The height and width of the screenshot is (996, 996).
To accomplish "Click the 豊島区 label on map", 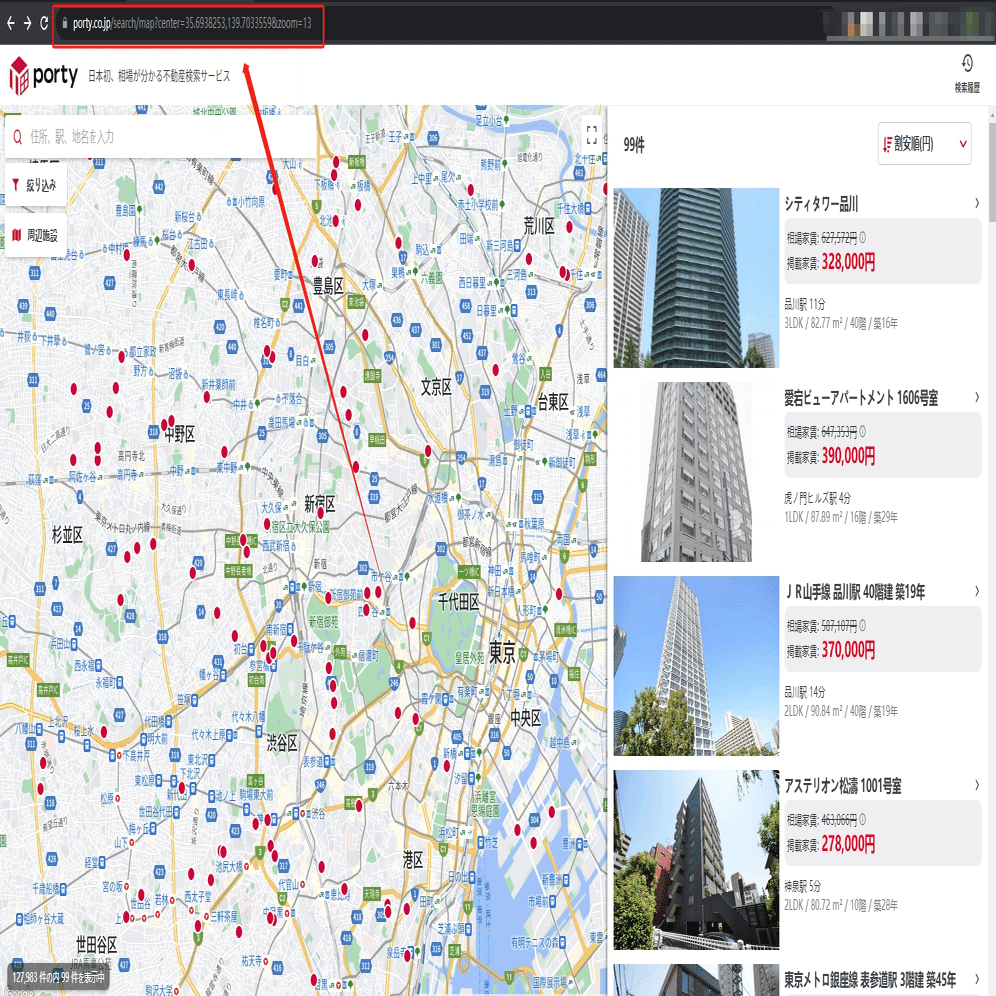I will pyautogui.click(x=328, y=286).
